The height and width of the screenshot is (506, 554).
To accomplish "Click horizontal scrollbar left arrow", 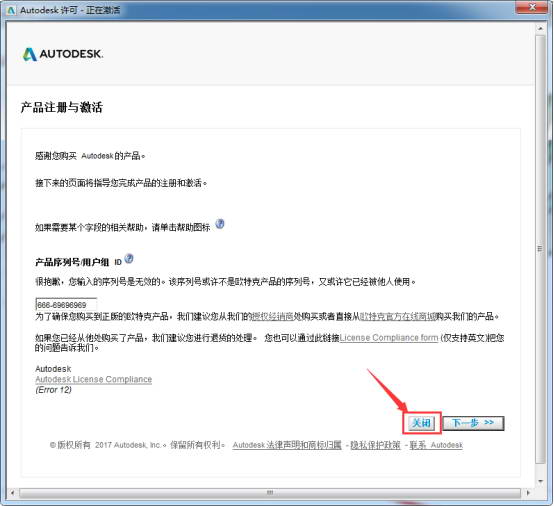I will (x=13, y=492).
